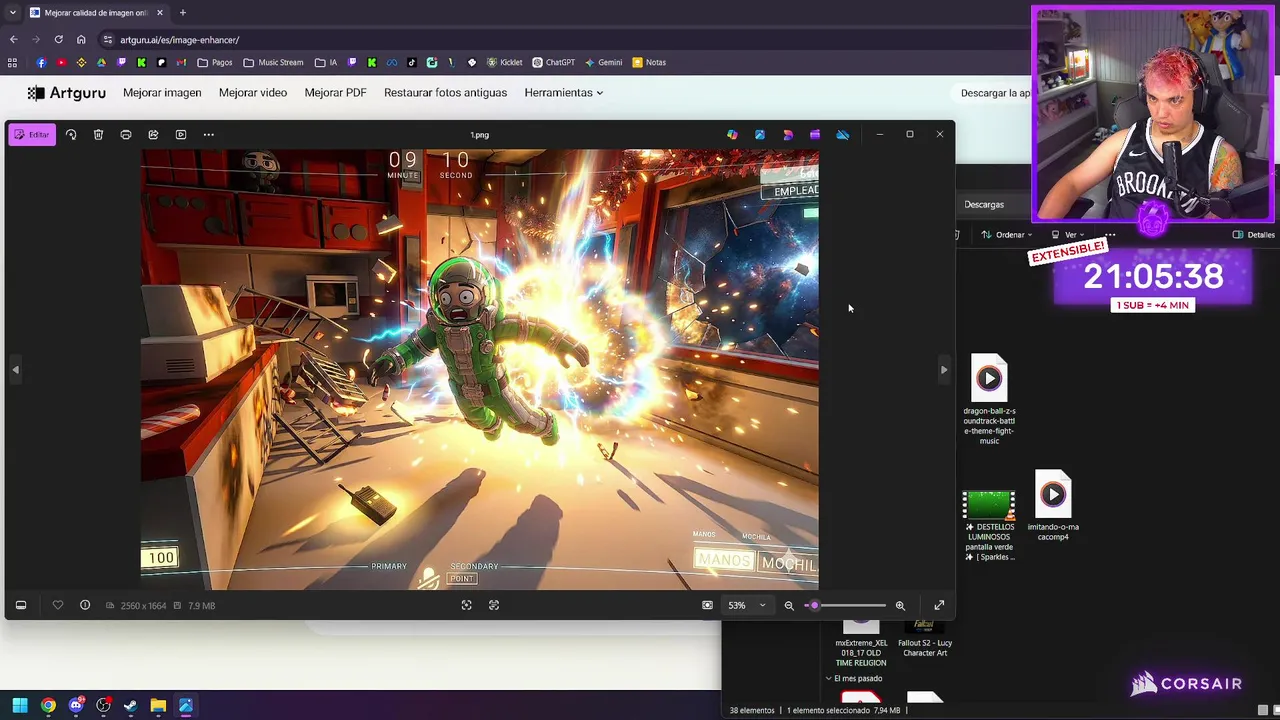Open Discord from taskbar

pyautogui.click(x=76, y=706)
